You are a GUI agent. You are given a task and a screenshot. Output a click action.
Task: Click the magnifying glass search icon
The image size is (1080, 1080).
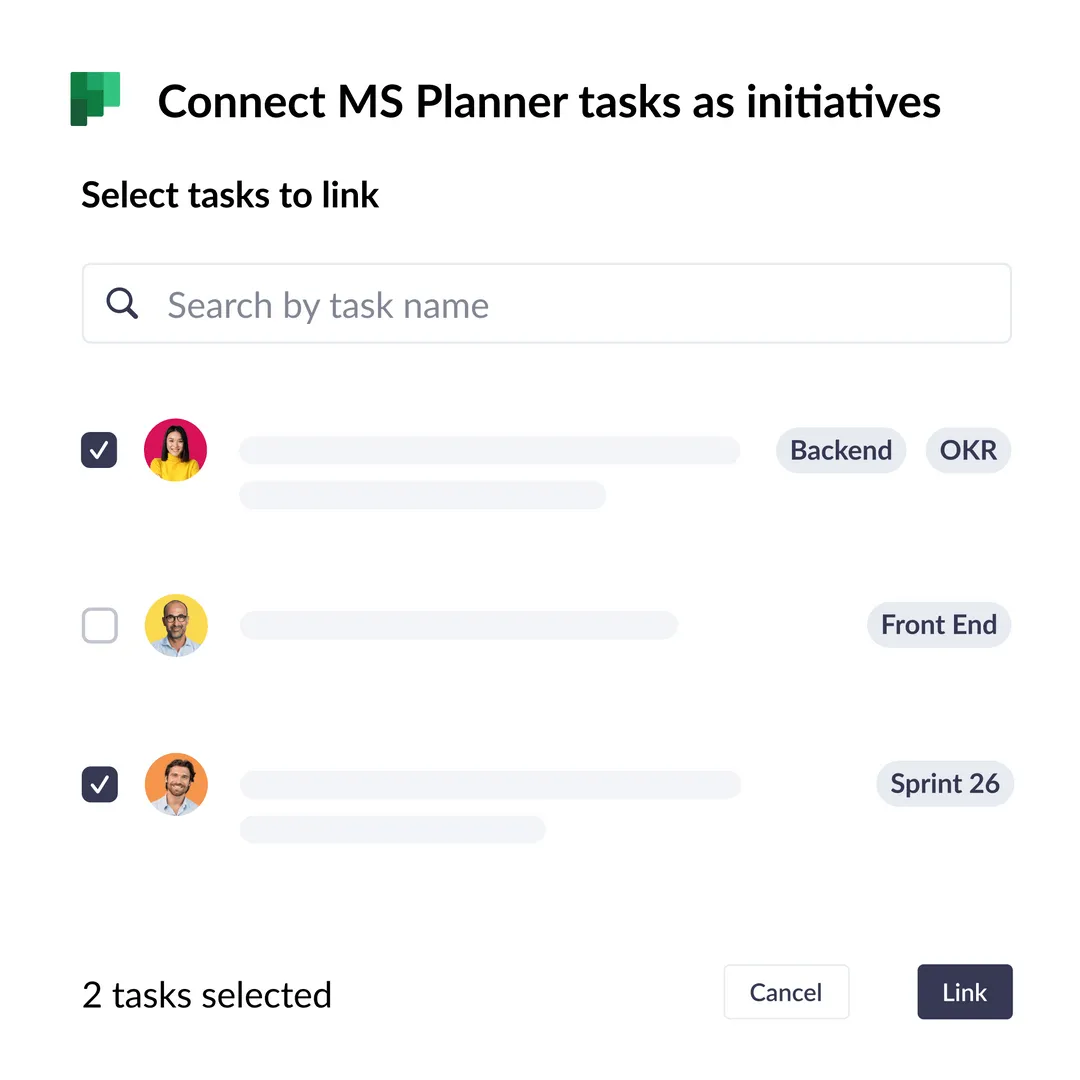122,303
